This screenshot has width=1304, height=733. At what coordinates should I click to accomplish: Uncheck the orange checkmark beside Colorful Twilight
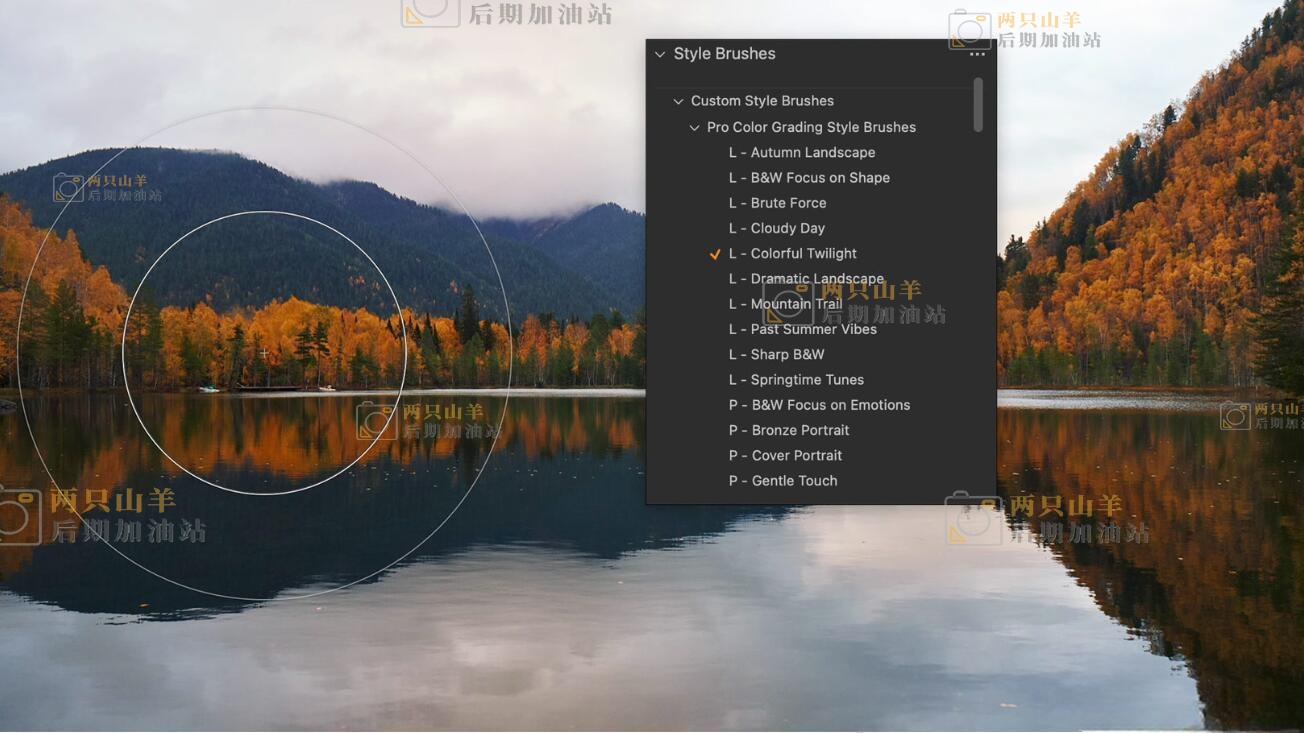[x=715, y=254]
